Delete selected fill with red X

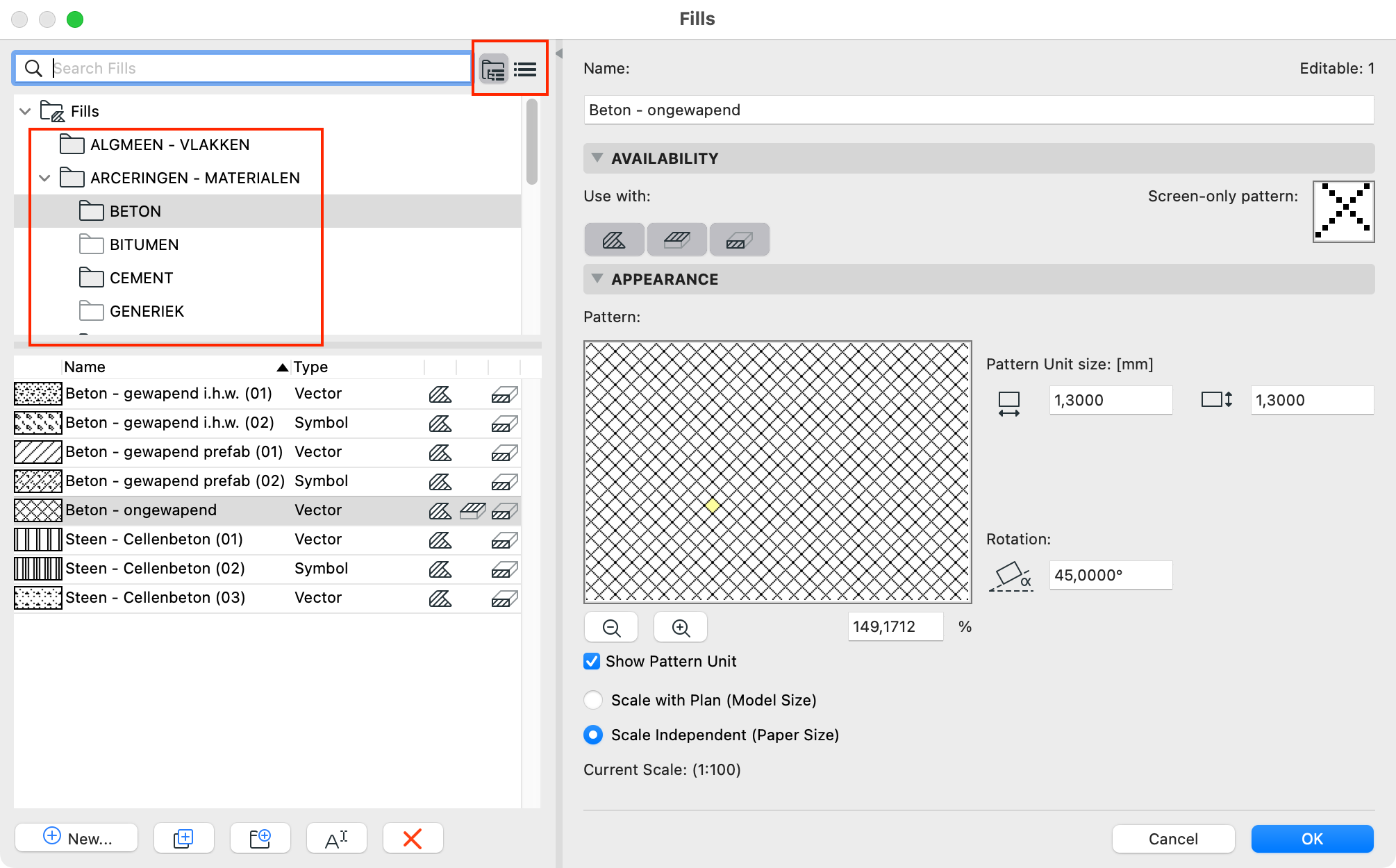point(413,838)
